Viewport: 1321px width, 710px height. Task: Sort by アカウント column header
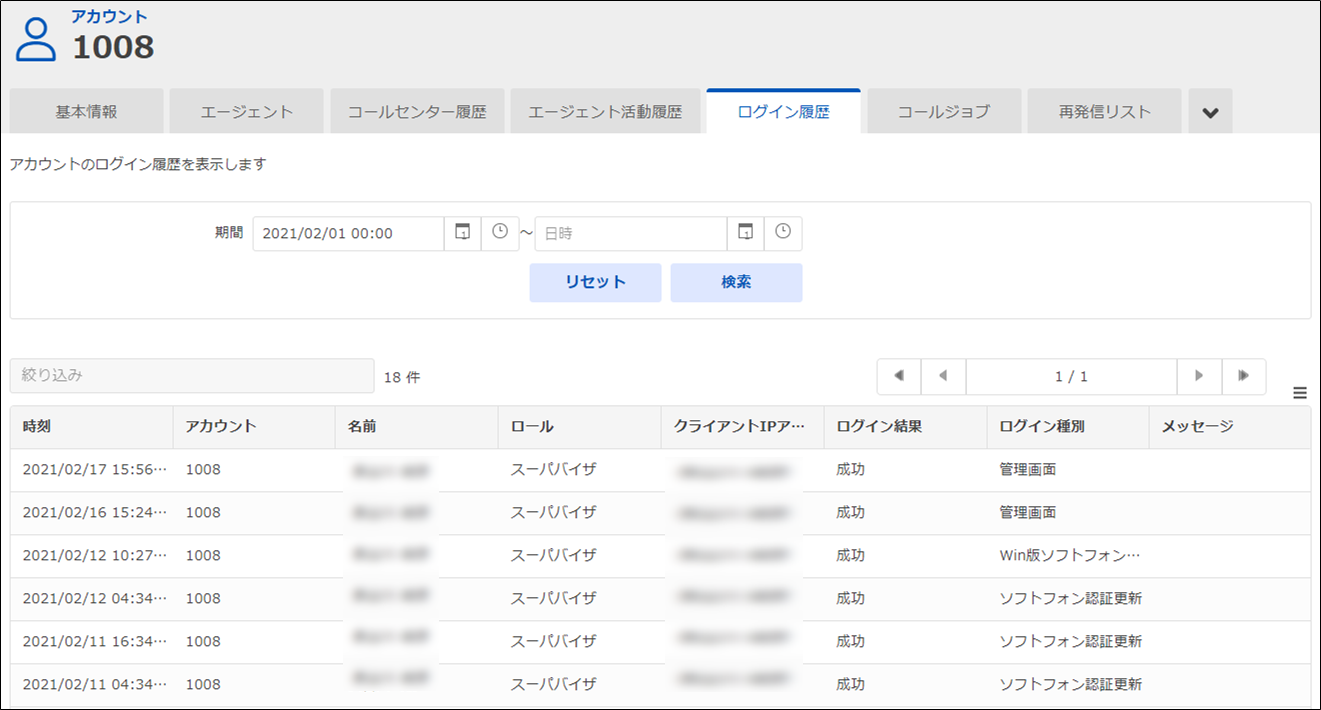254,426
